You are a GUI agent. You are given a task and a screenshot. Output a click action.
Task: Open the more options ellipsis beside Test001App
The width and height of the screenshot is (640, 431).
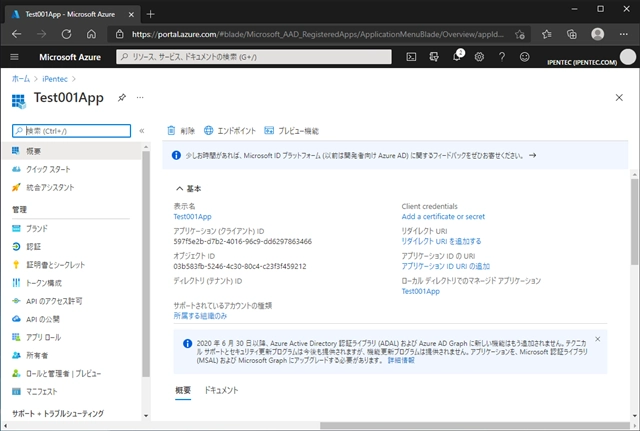click(x=140, y=98)
